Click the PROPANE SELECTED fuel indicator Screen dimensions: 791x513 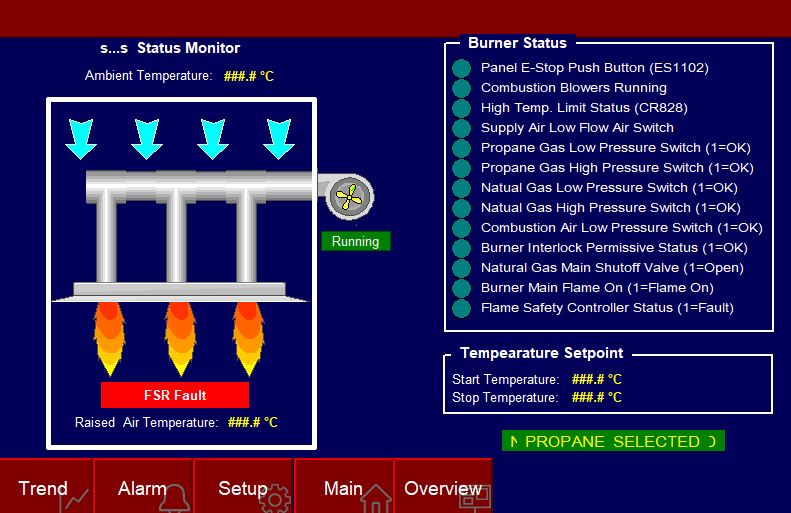tap(612, 441)
